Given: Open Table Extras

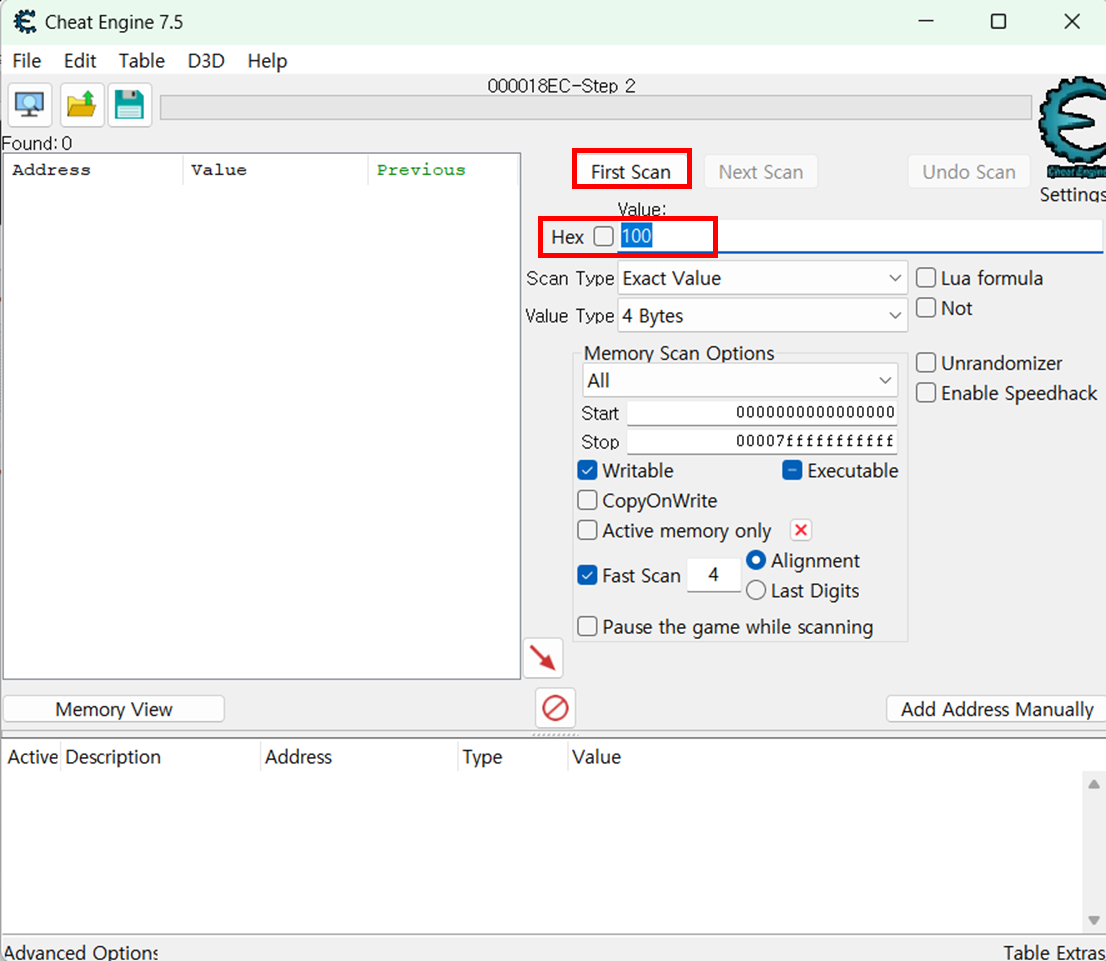Looking at the screenshot, I should point(1054,952).
